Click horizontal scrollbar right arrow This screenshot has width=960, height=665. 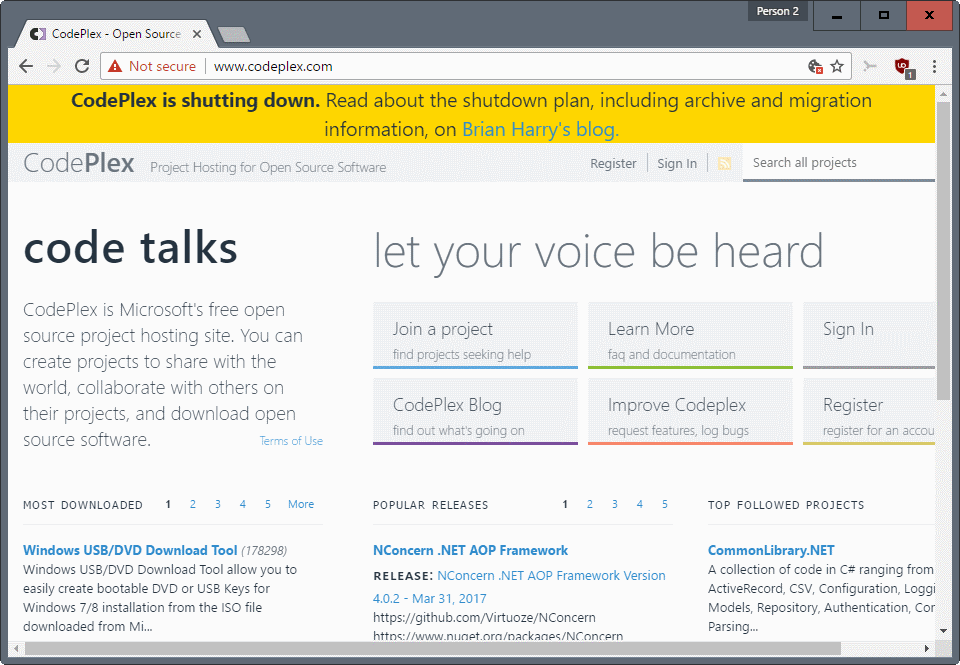[927, 648]
